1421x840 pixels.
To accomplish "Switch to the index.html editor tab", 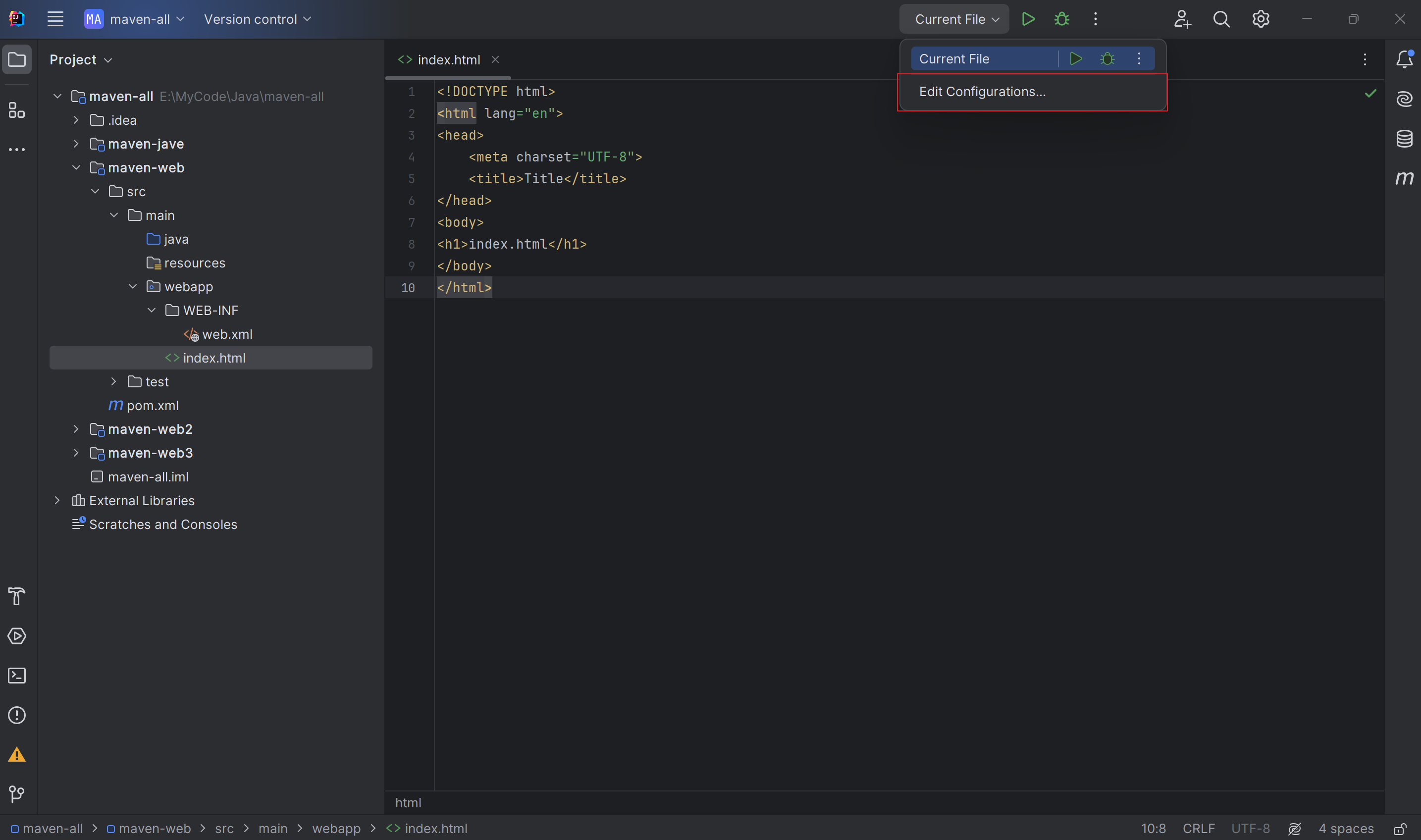I will (x=448, y=59).
